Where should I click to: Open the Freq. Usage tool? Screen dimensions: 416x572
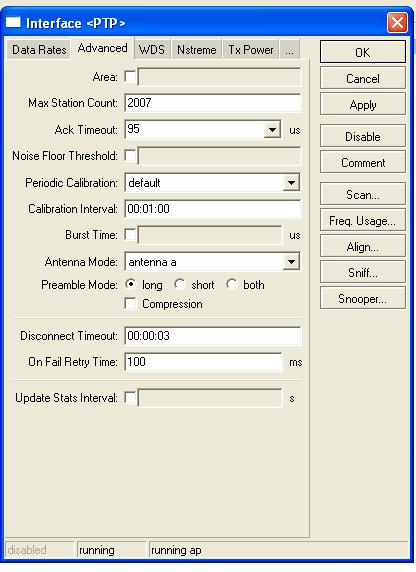click(x=363, y=220)
